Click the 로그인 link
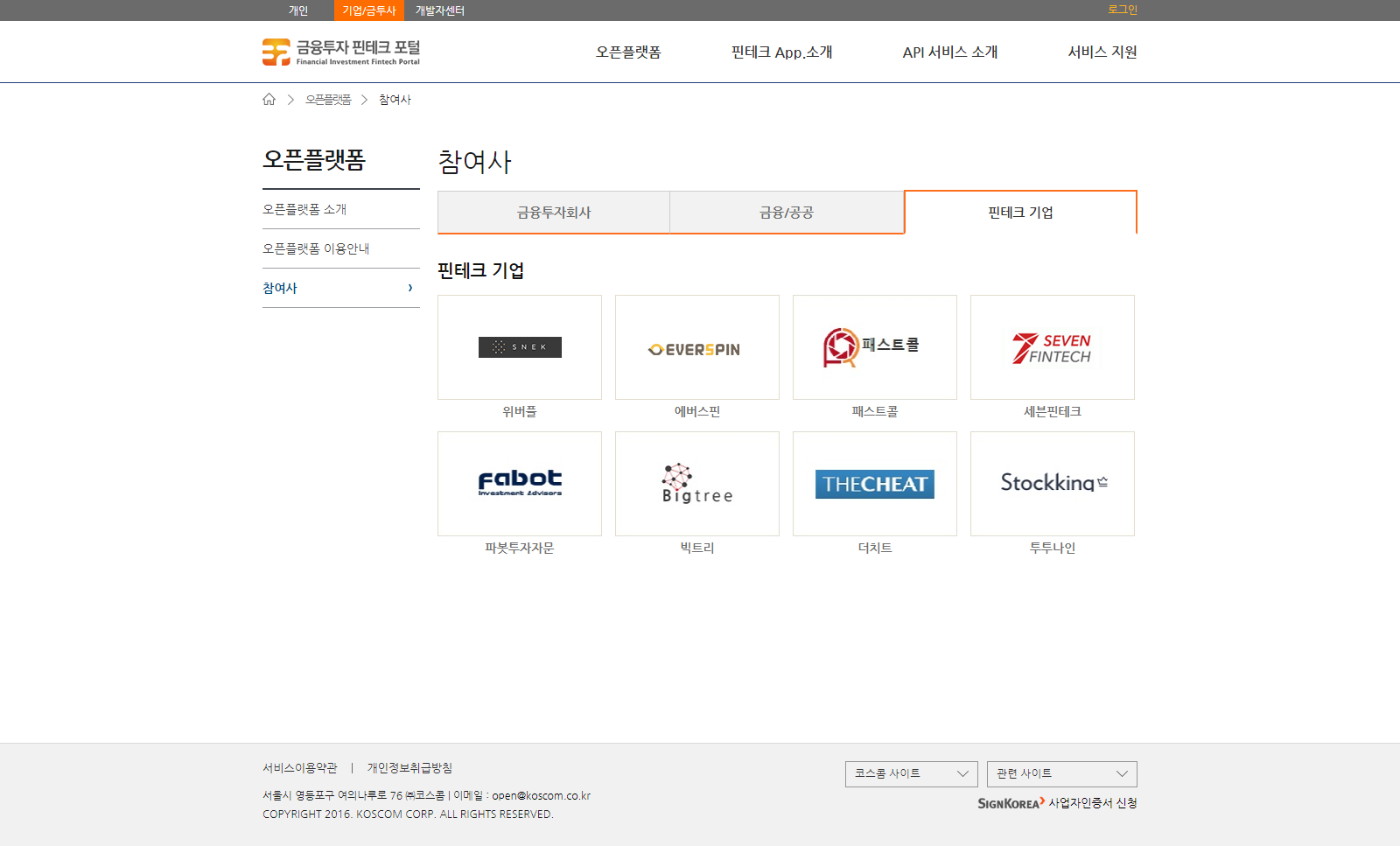This screenshot has width=1400, height=846. 1122,10
